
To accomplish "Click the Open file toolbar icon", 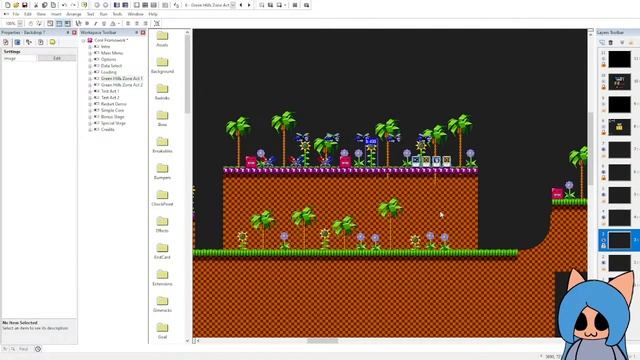I will pyautogui.click(x=16, y=5).
